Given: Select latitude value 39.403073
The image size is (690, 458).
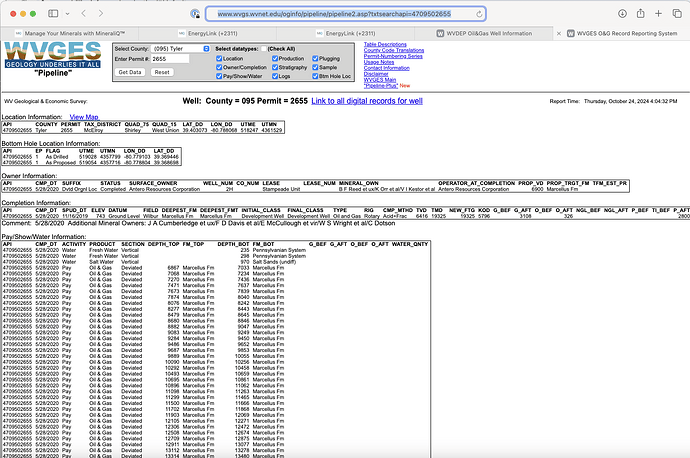Looking at the screenshot, I should tap(195, 130).
